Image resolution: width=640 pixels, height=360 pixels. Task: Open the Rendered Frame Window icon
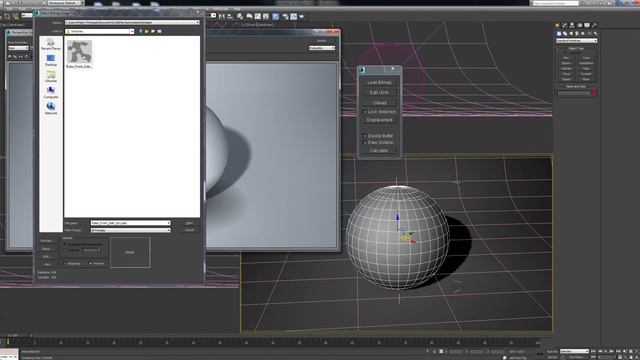coord(293,16)
